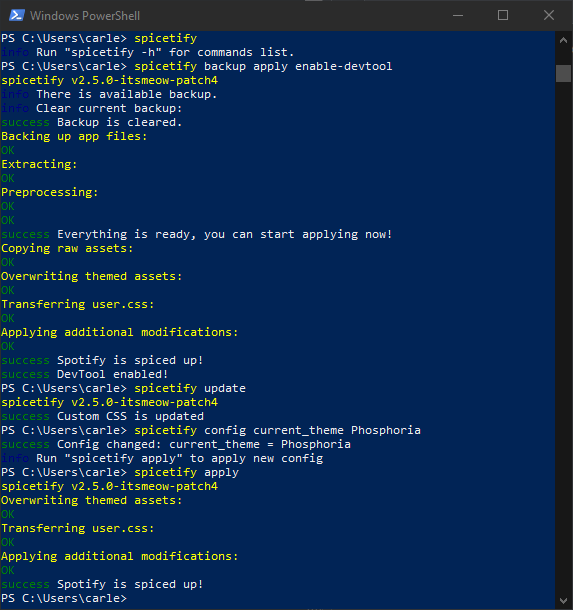Click 'Backup is cleared.' line
The height and width of the screenshot is (610, 573).
(119, 122)
